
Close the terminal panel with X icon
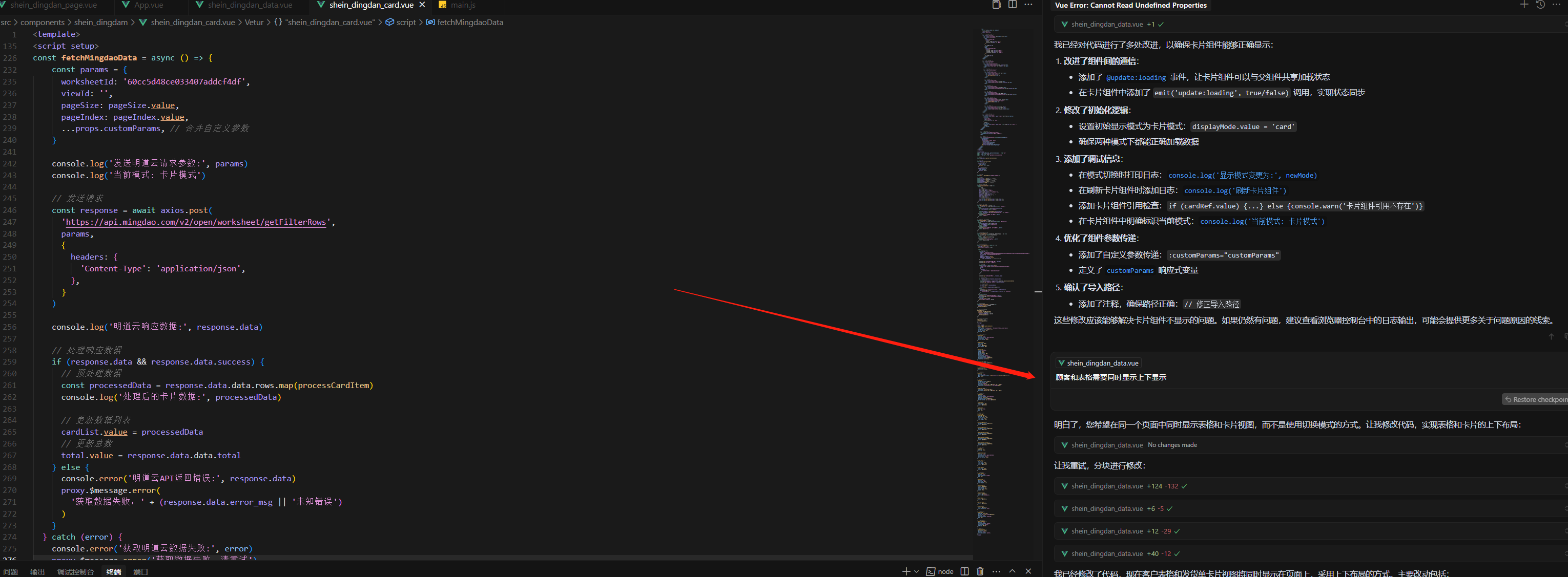[x=1028, y=571]
